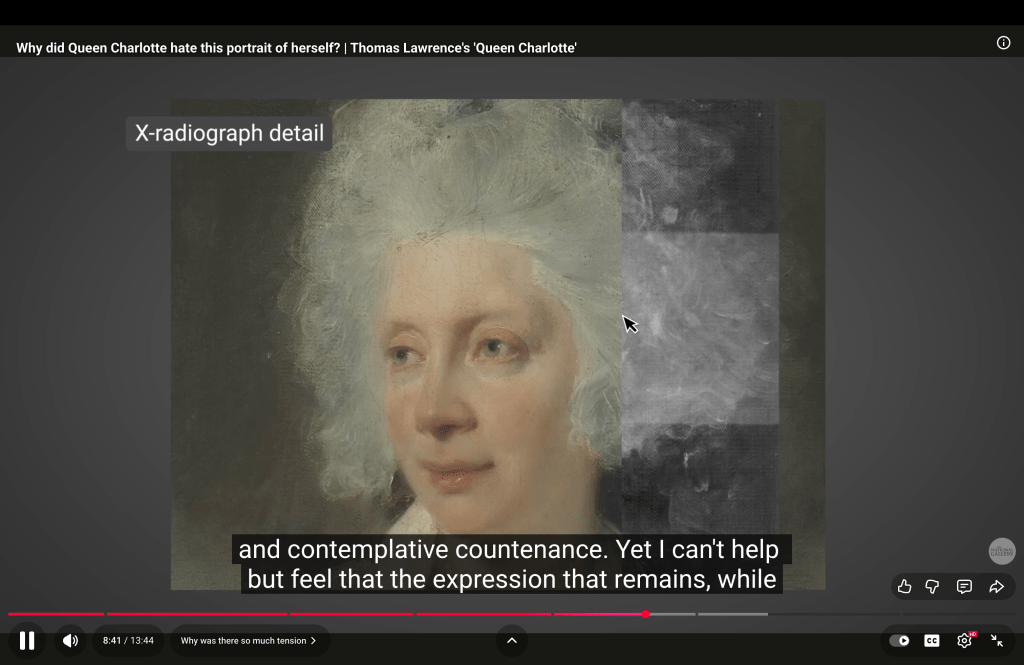Screen dimensions: 1024x665
Task: Share the video via arrow icon
Action: pos(996,587)
